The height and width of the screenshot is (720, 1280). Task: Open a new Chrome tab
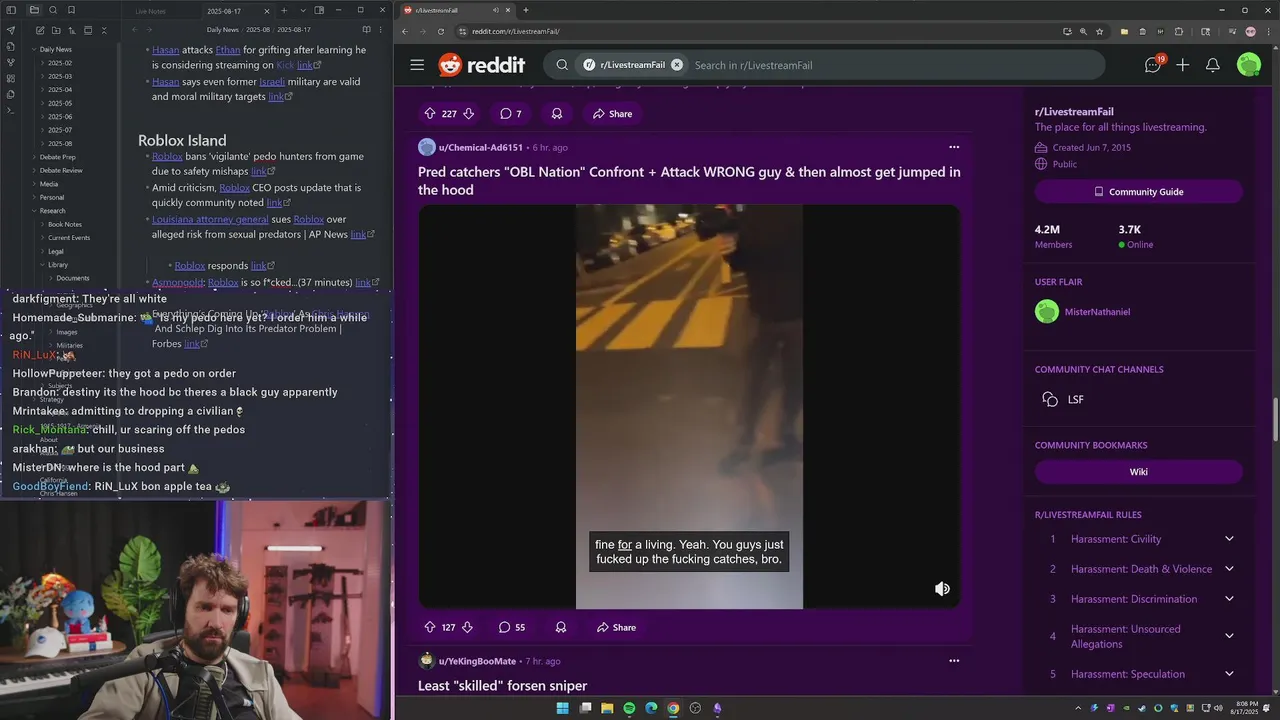(x=526, y=10)
